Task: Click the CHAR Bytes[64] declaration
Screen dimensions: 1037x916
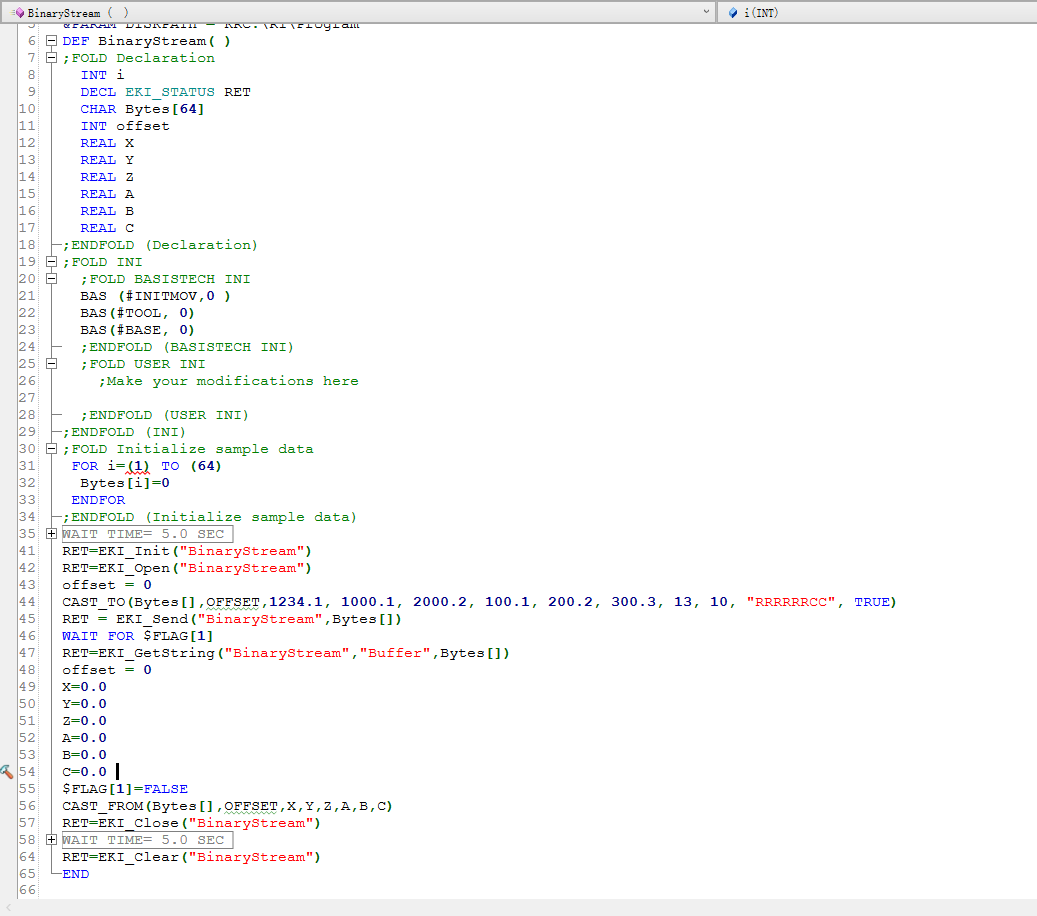Action: point(142,109)
